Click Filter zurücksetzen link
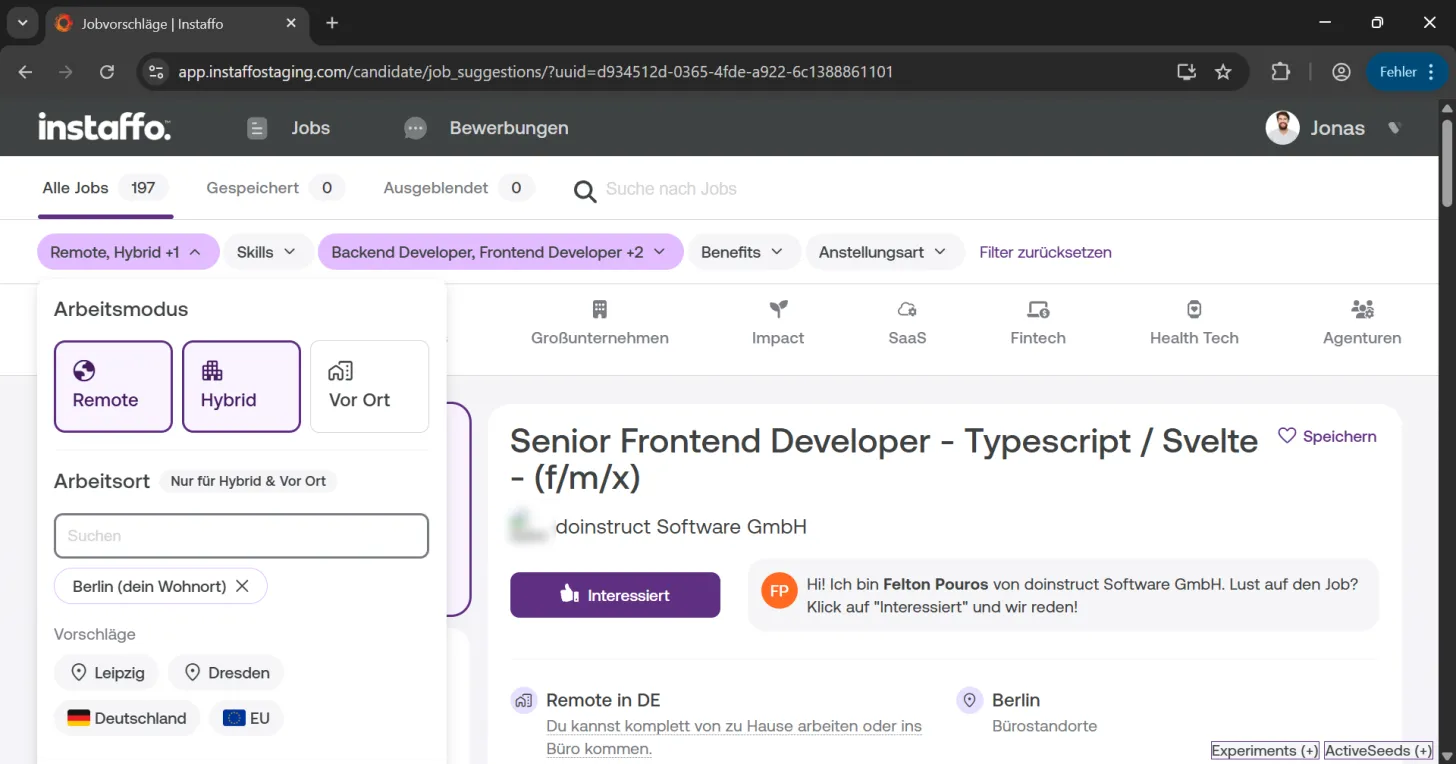Image resolution: width=1456 pixels, height=764 pixels. click(1045, 252)
